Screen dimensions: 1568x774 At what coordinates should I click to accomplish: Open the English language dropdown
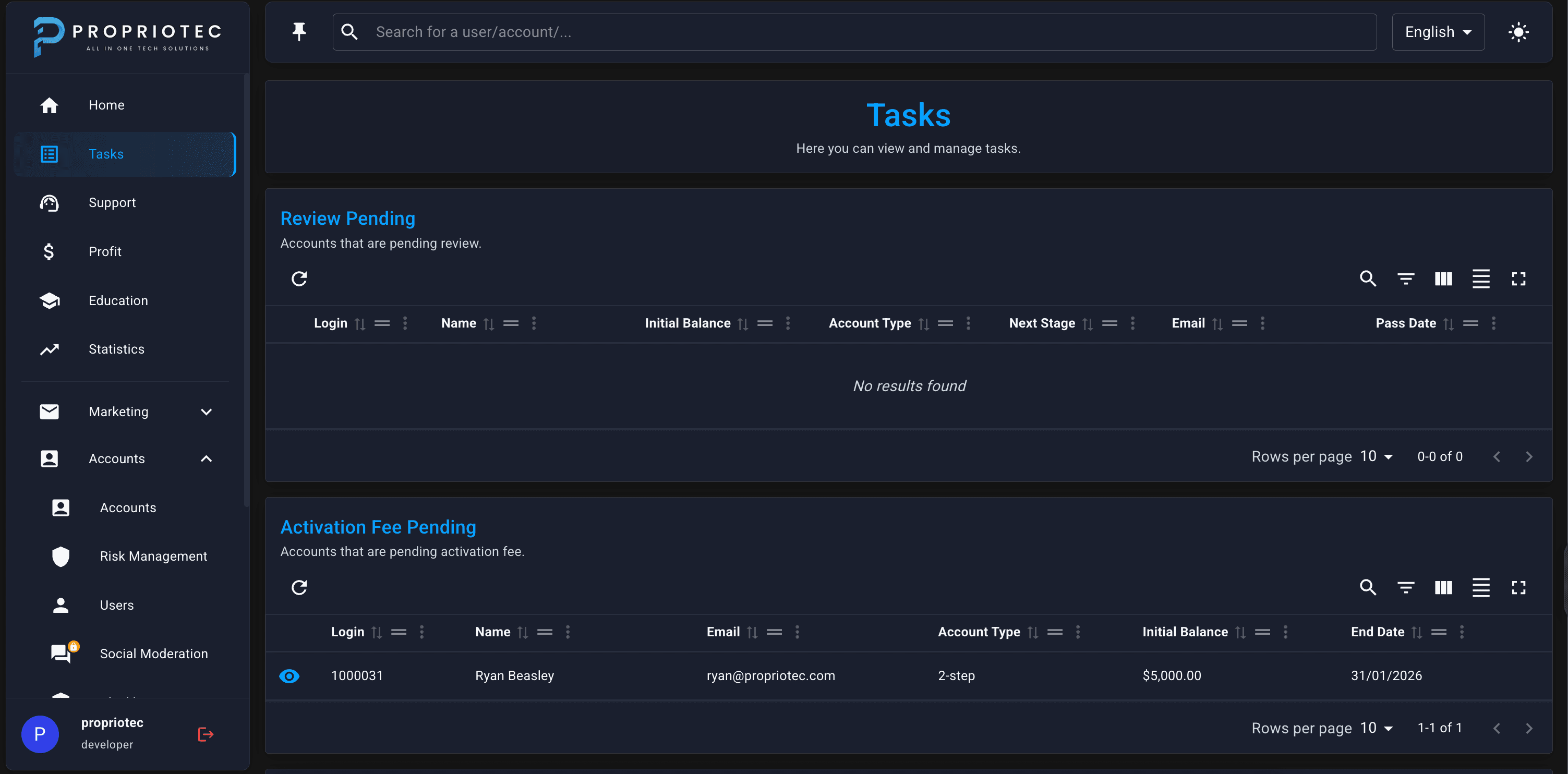pos(1438,32)
